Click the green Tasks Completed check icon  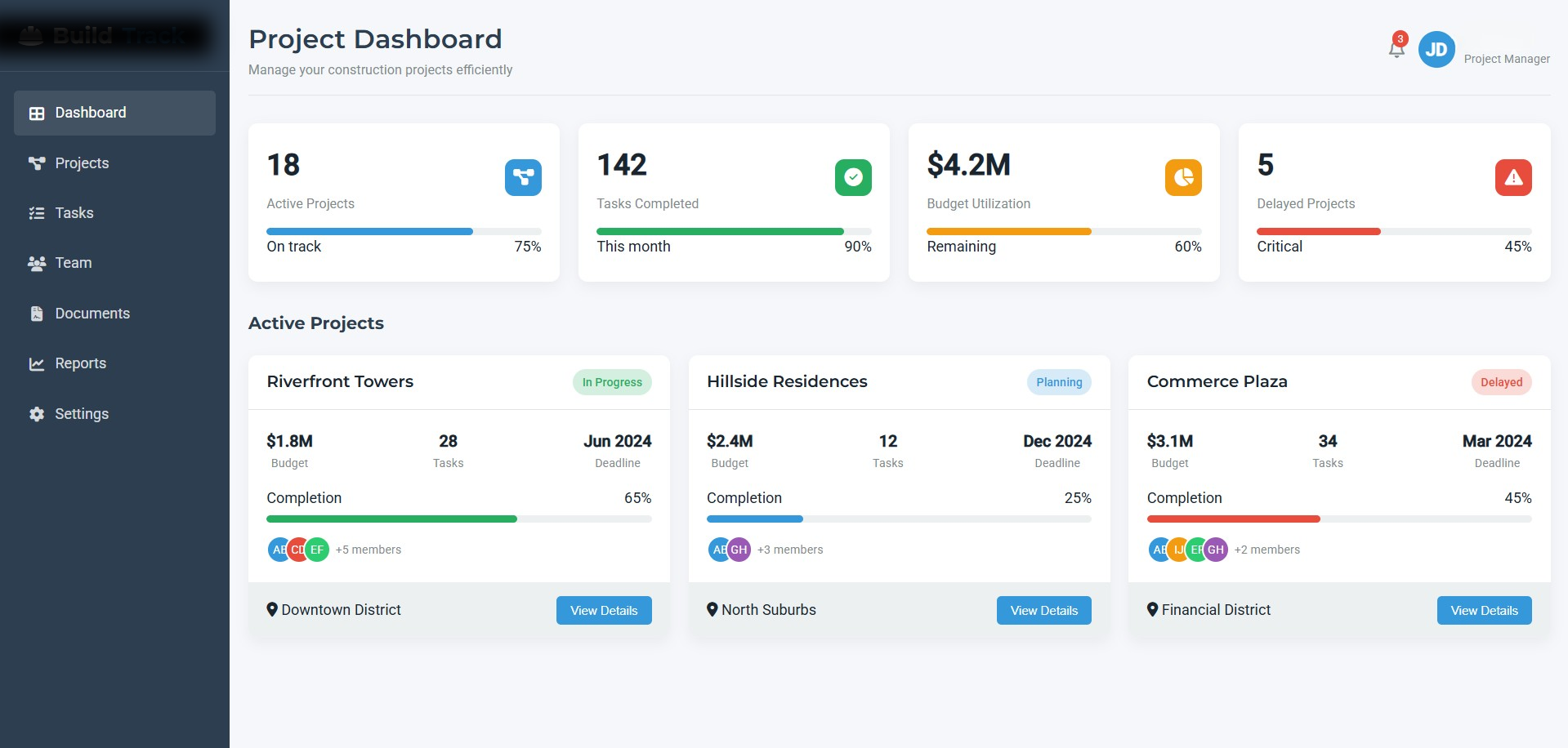pos(852,177)
